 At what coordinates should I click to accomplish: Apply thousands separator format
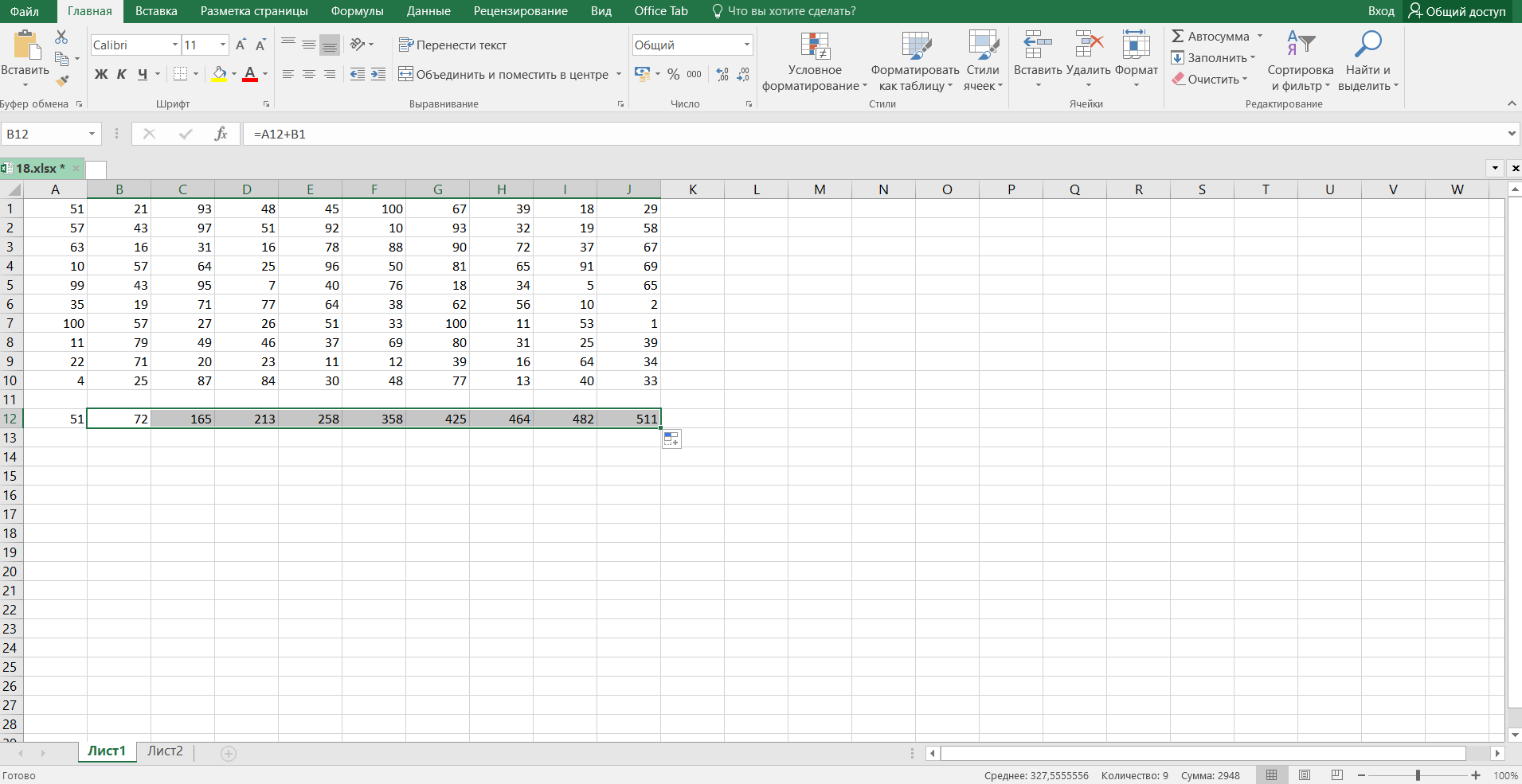click(x=694, y=74)
